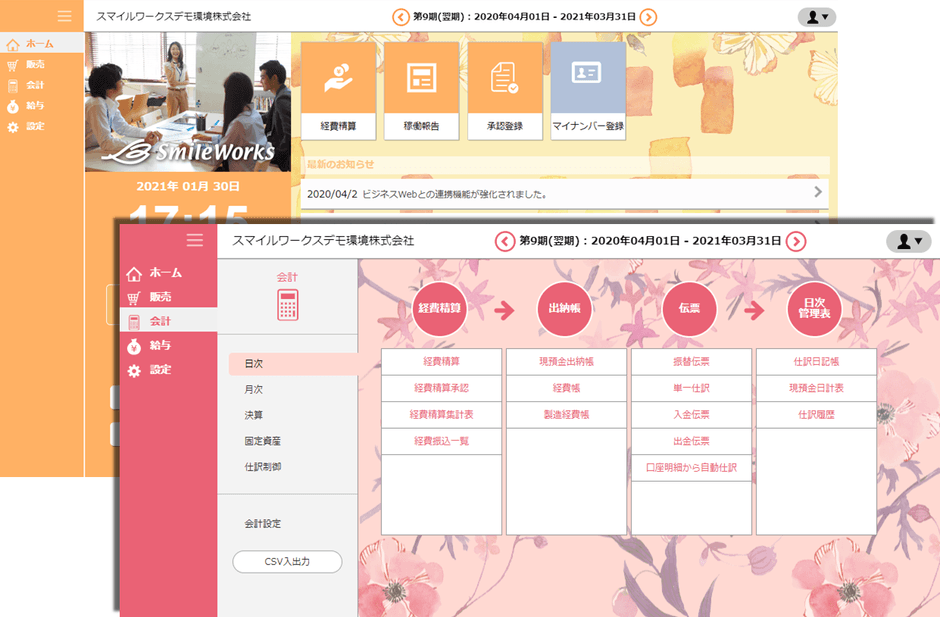940x617 pixels.
Task: Open the マイナンバー登録 tile
Action: coord(588,90)
